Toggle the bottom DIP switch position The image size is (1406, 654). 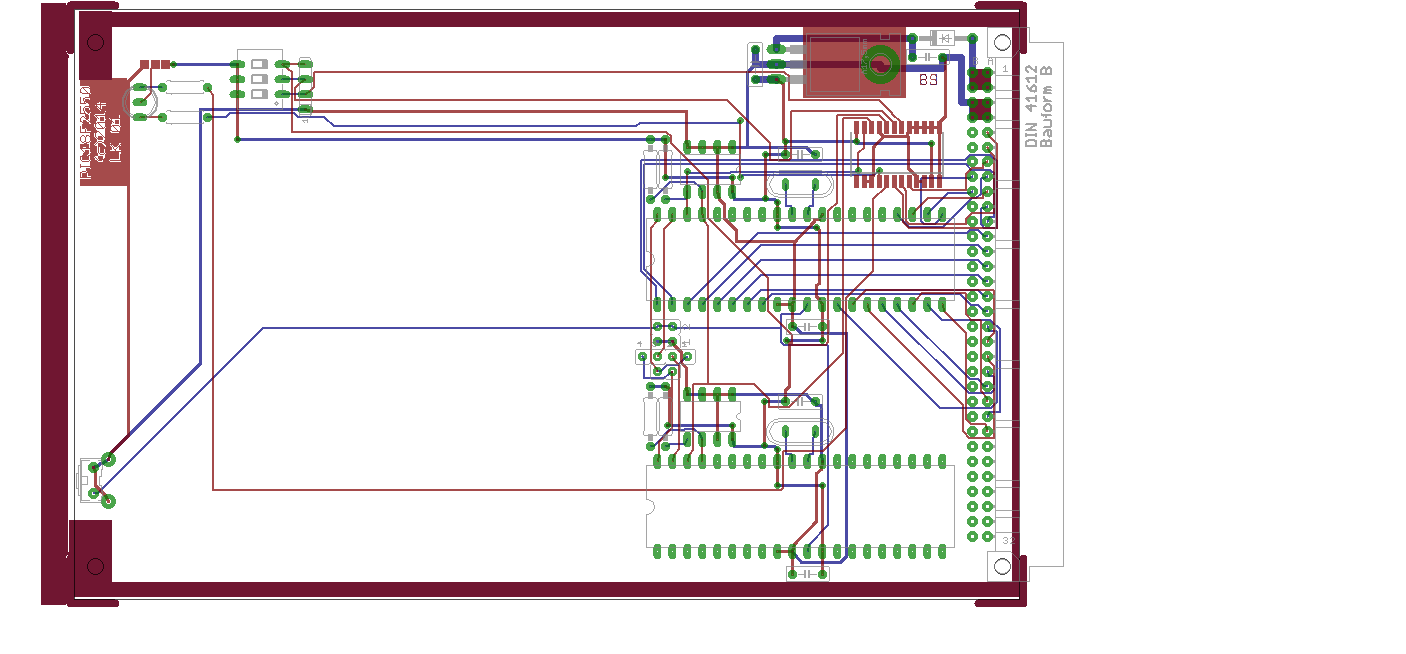pos(259,95)
